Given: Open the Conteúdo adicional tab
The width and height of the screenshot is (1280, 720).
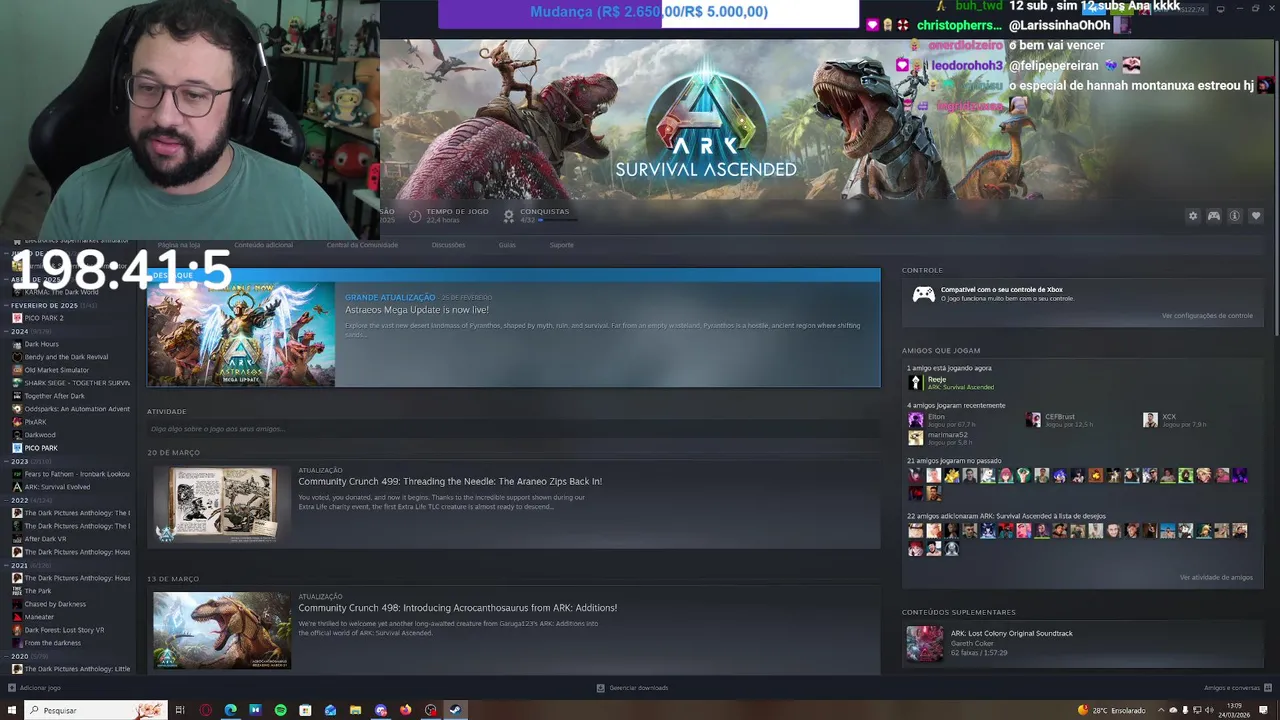Looking at the screenshot, I should coord(264,245).
